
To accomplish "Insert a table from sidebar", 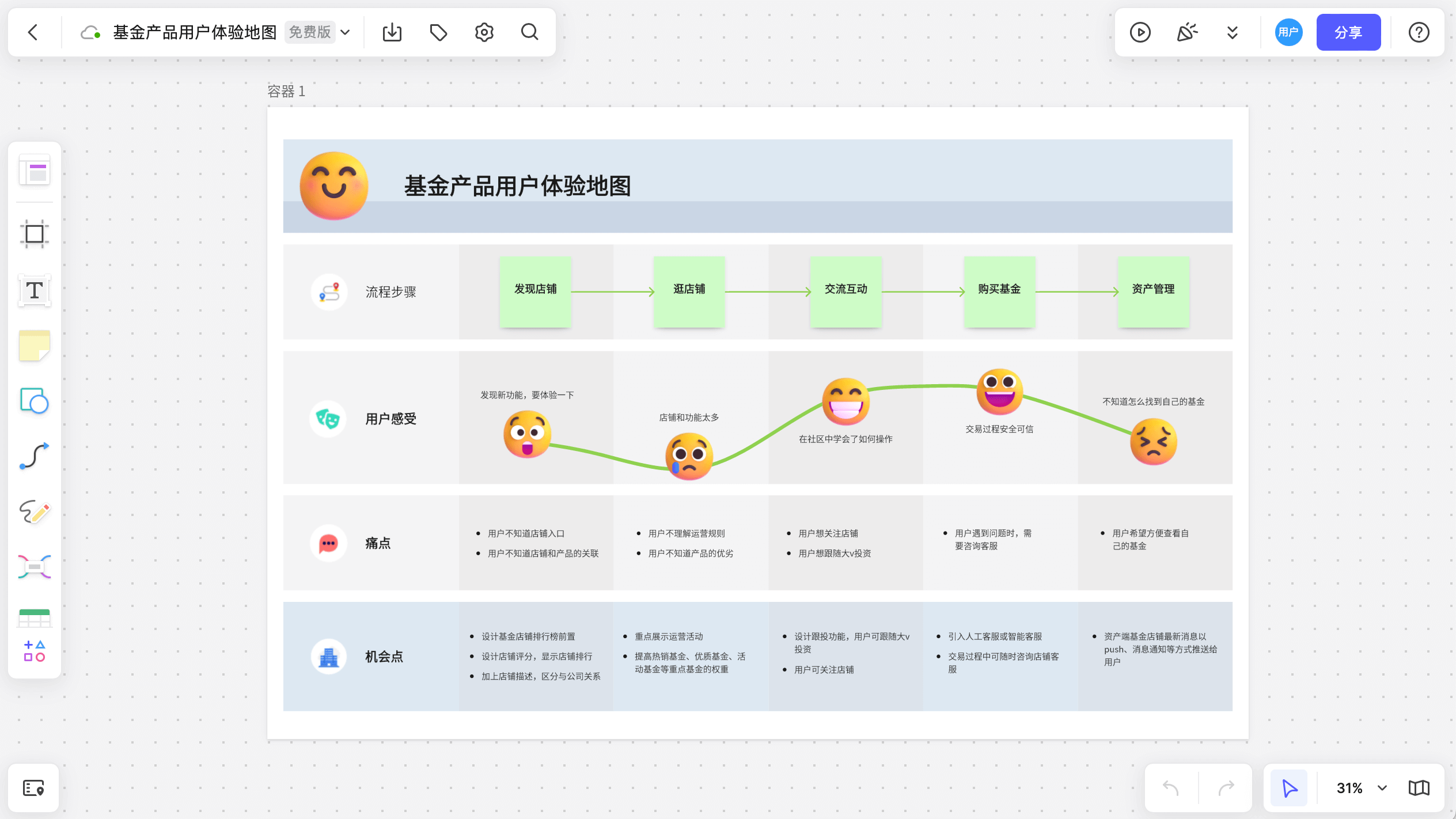I will pyautogui.click(x=35, y=617).
